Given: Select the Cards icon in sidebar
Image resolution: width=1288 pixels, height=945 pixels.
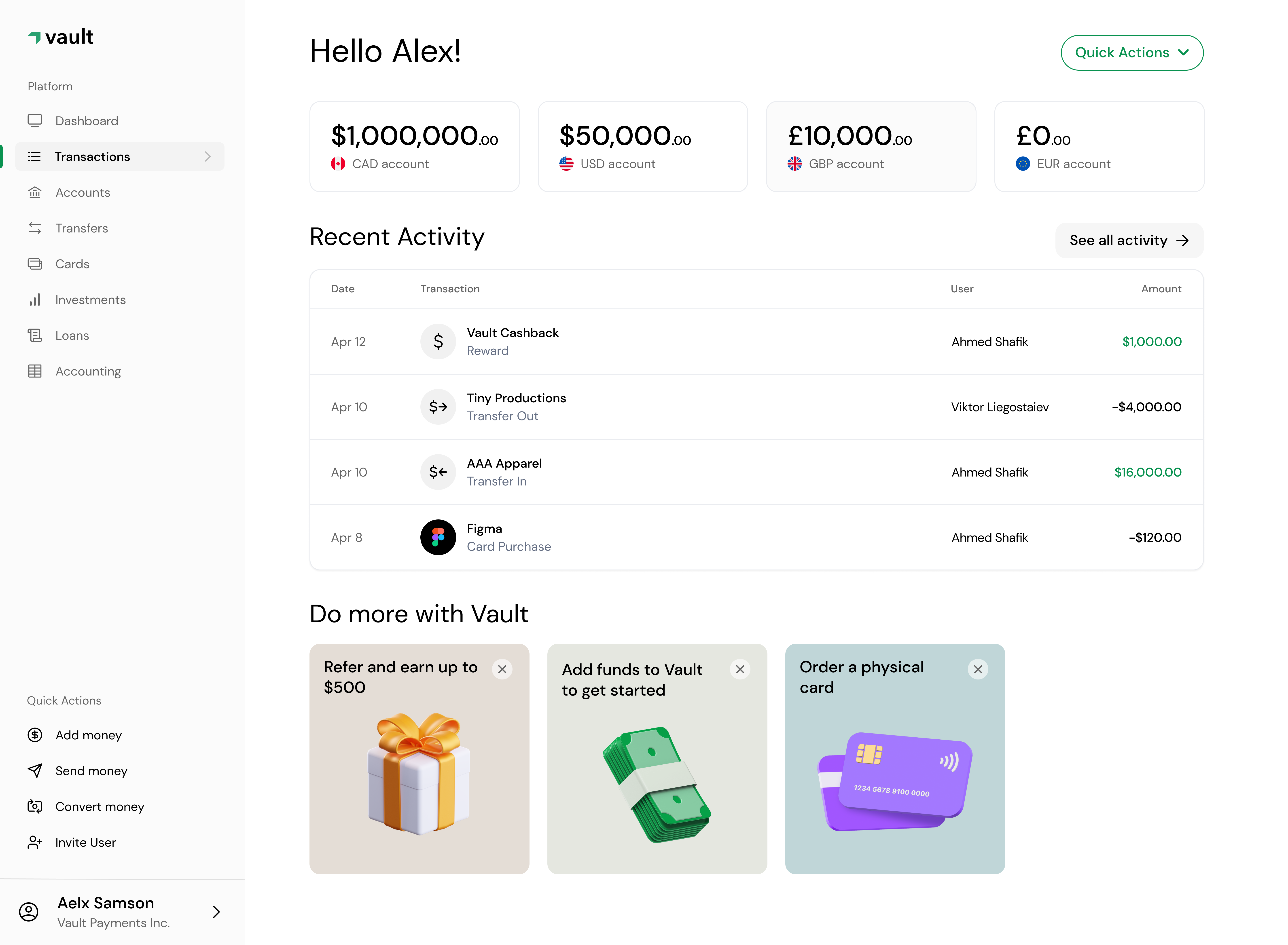Looking at the screenshot, I should click(35, 264).
